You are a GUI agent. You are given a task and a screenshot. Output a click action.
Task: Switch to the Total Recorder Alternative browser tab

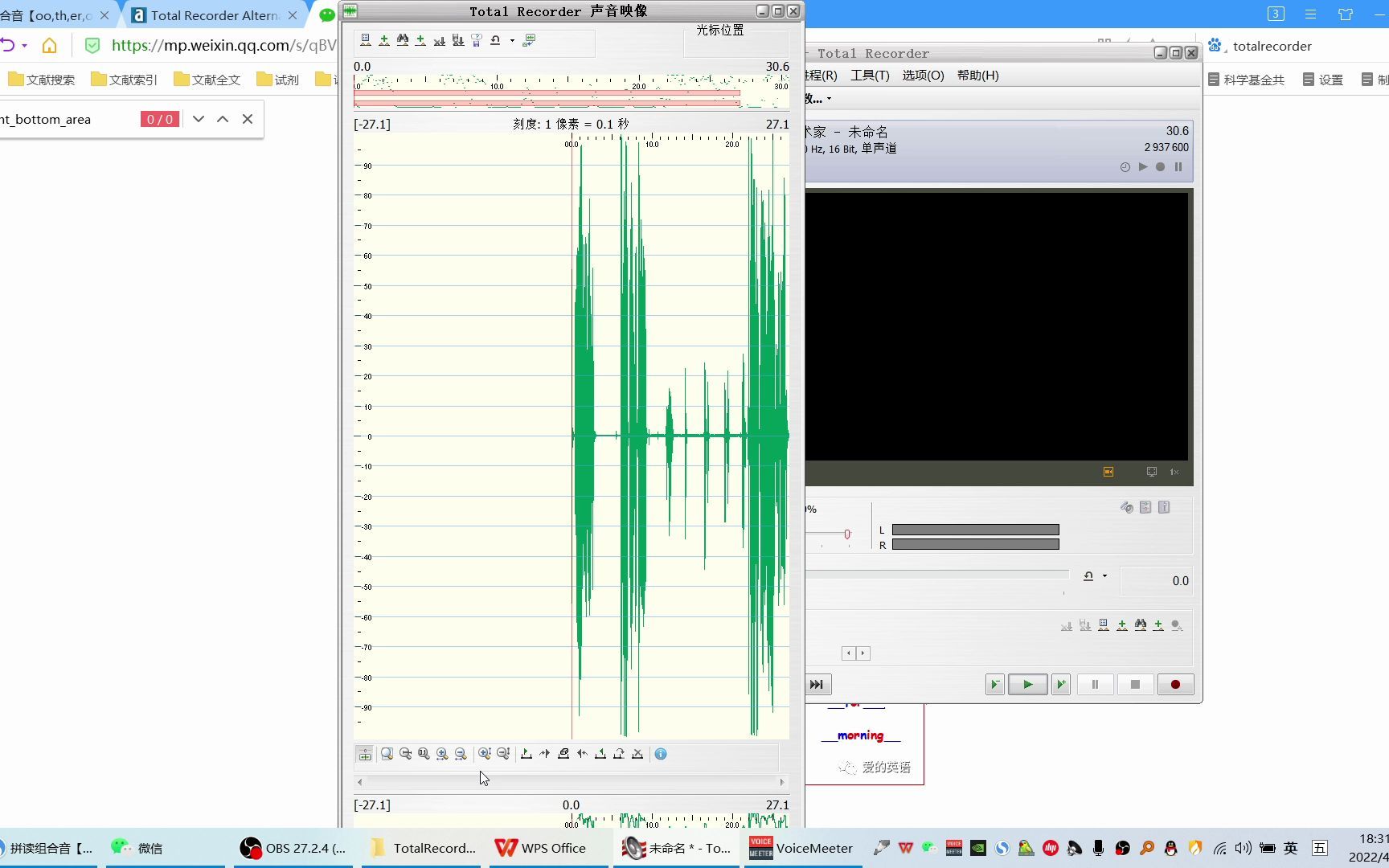click(215, 15)
